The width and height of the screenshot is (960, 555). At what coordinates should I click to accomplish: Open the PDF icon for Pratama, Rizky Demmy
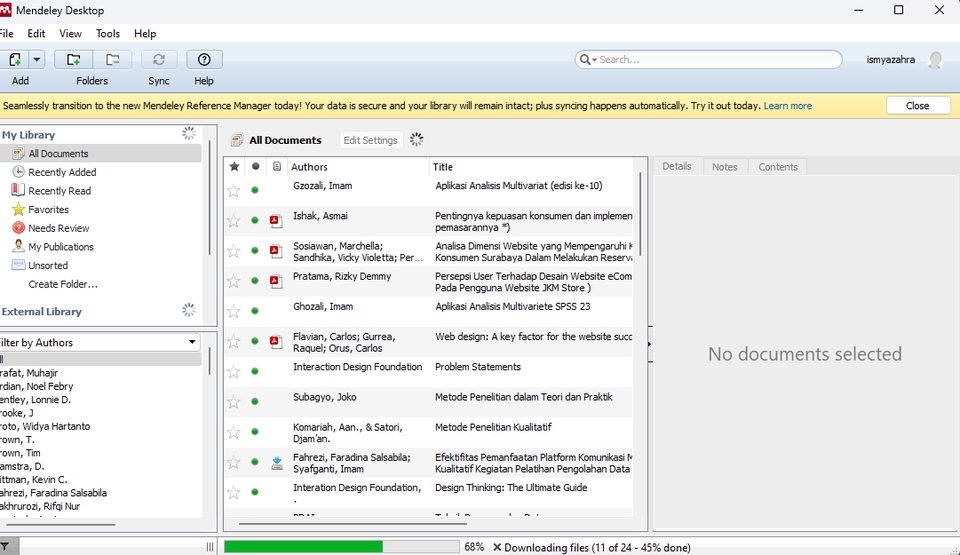click(276, 281)
